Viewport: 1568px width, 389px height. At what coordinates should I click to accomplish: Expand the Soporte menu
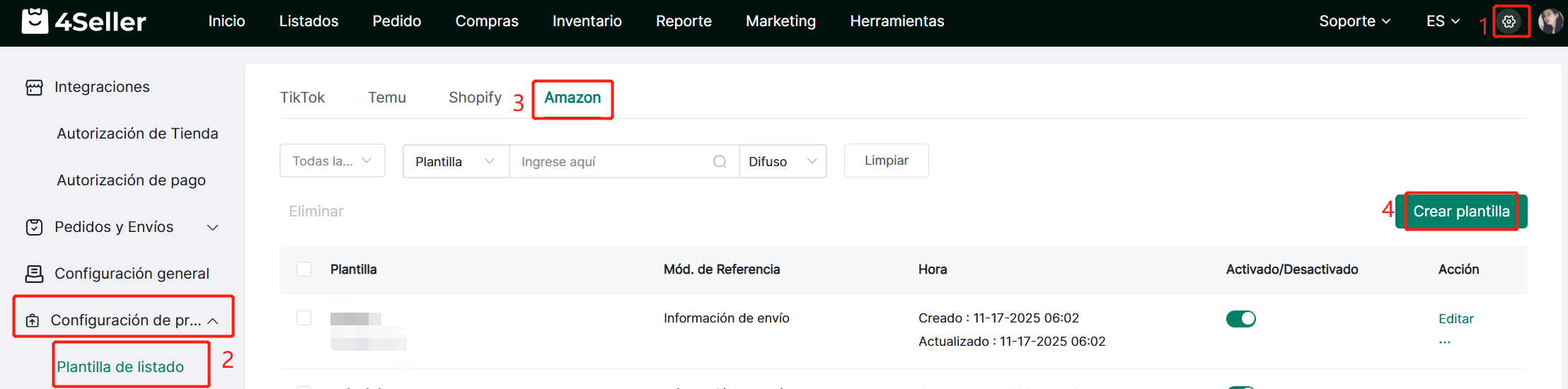point(1354,21)
